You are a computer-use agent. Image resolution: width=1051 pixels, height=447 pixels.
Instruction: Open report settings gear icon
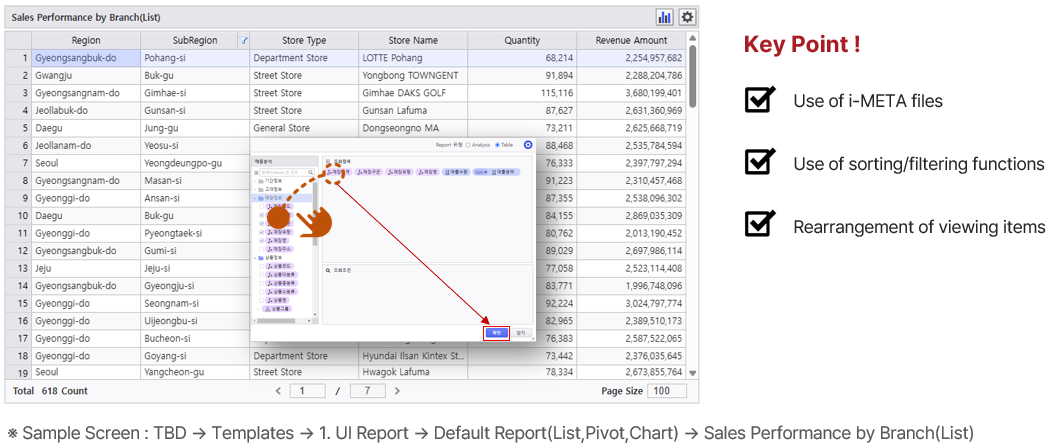[x=687, y=17]
